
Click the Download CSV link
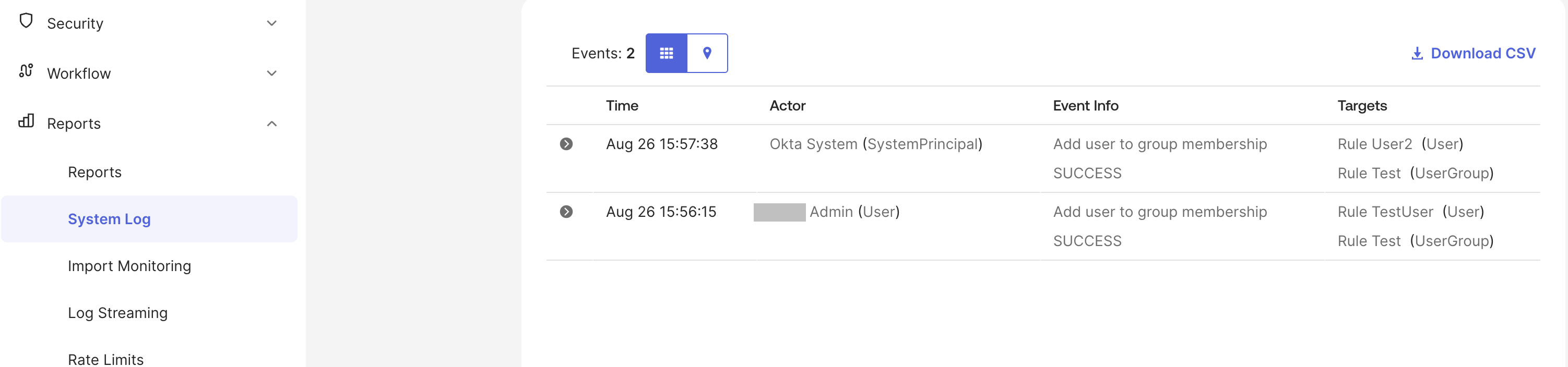coord(1473,54)
